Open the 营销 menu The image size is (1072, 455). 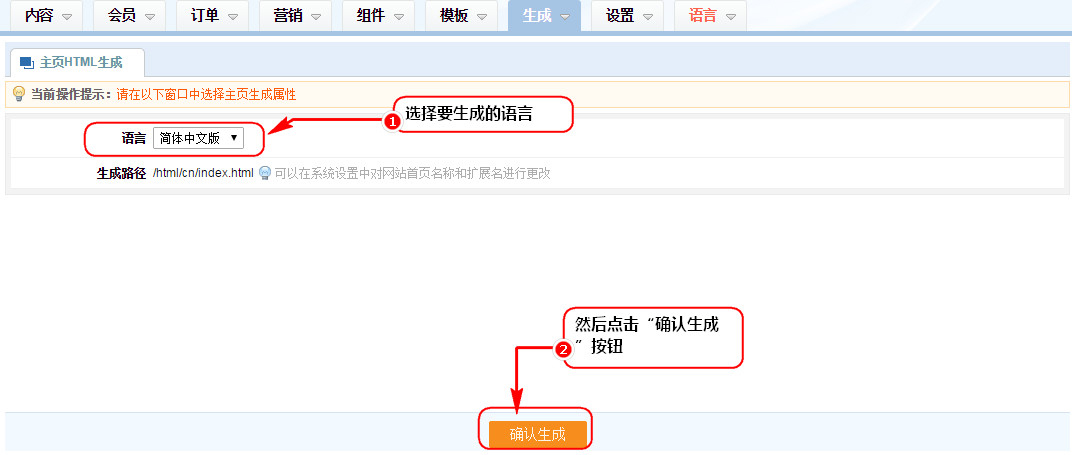coord(288,16)
